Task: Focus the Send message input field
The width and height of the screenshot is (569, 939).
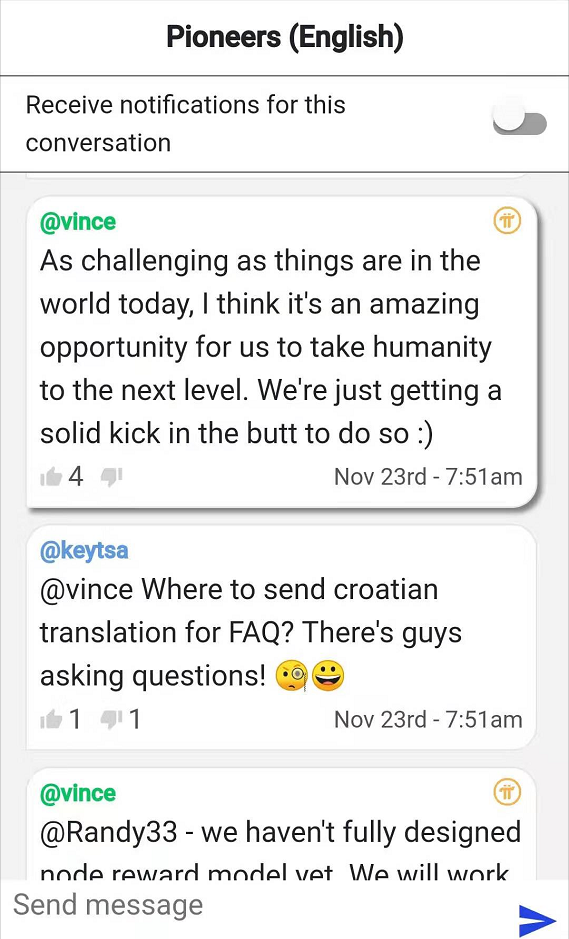Action: pyautogui.click(x=258, y=905)
